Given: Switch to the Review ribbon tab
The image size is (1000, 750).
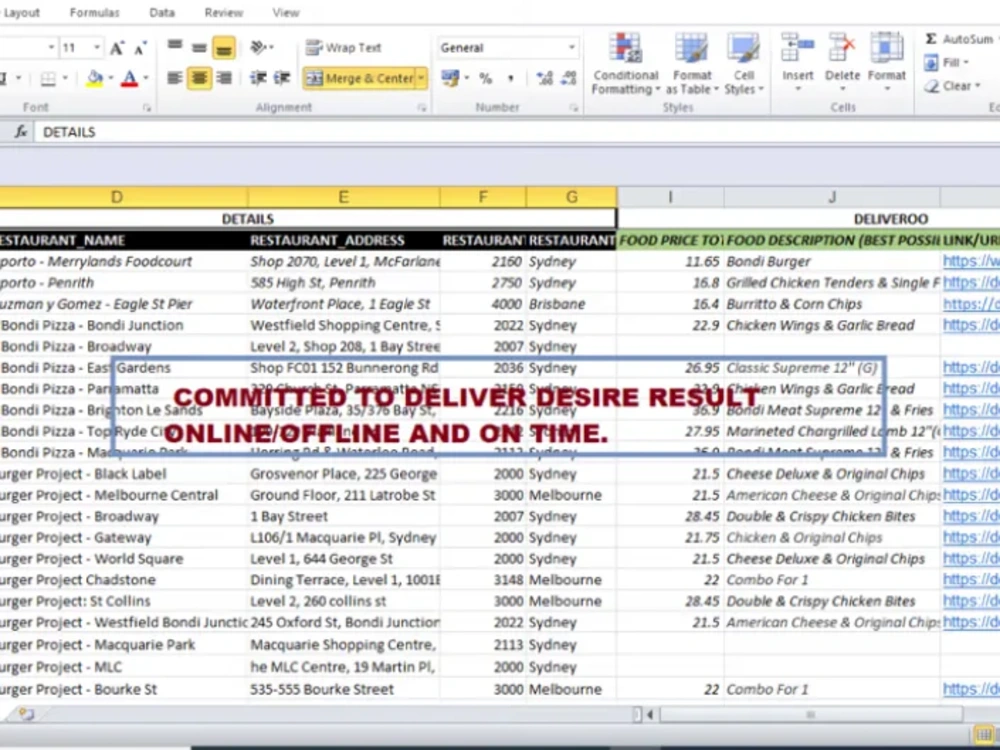Looking at the screenshot, I should pyautogui.click(x=224, y=13).
